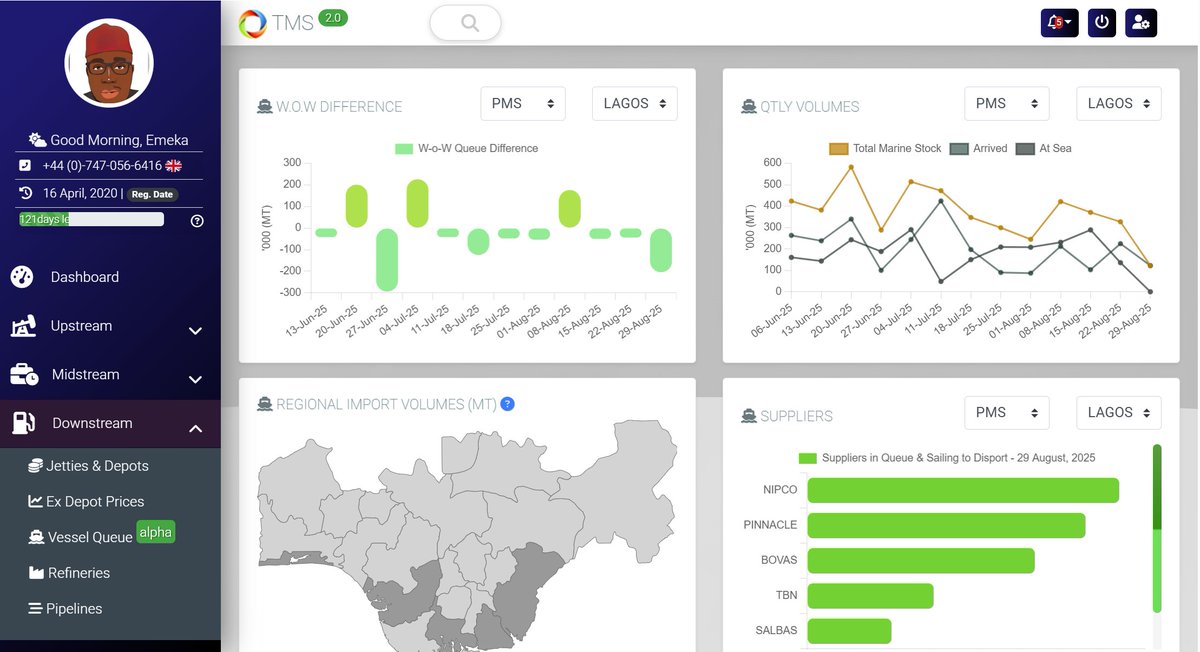This screenshot has height=652, width=1200.
Task: Click the alpha badge on Vessel Queue
Action: tap(156, 533)
